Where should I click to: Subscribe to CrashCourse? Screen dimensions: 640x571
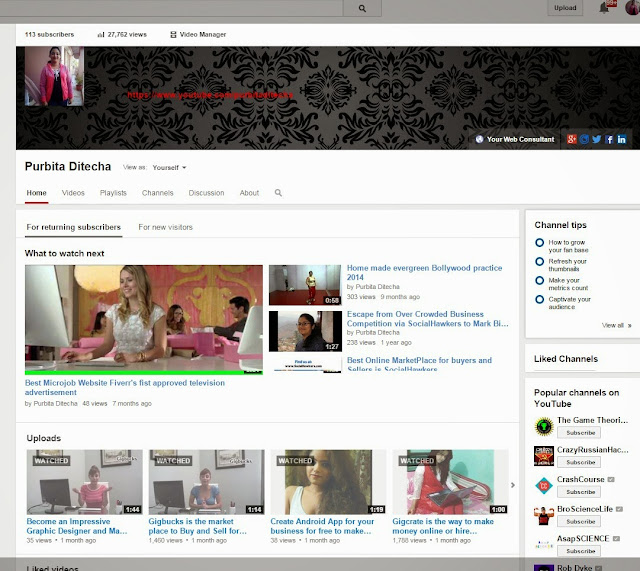click(x=580, y=492)
